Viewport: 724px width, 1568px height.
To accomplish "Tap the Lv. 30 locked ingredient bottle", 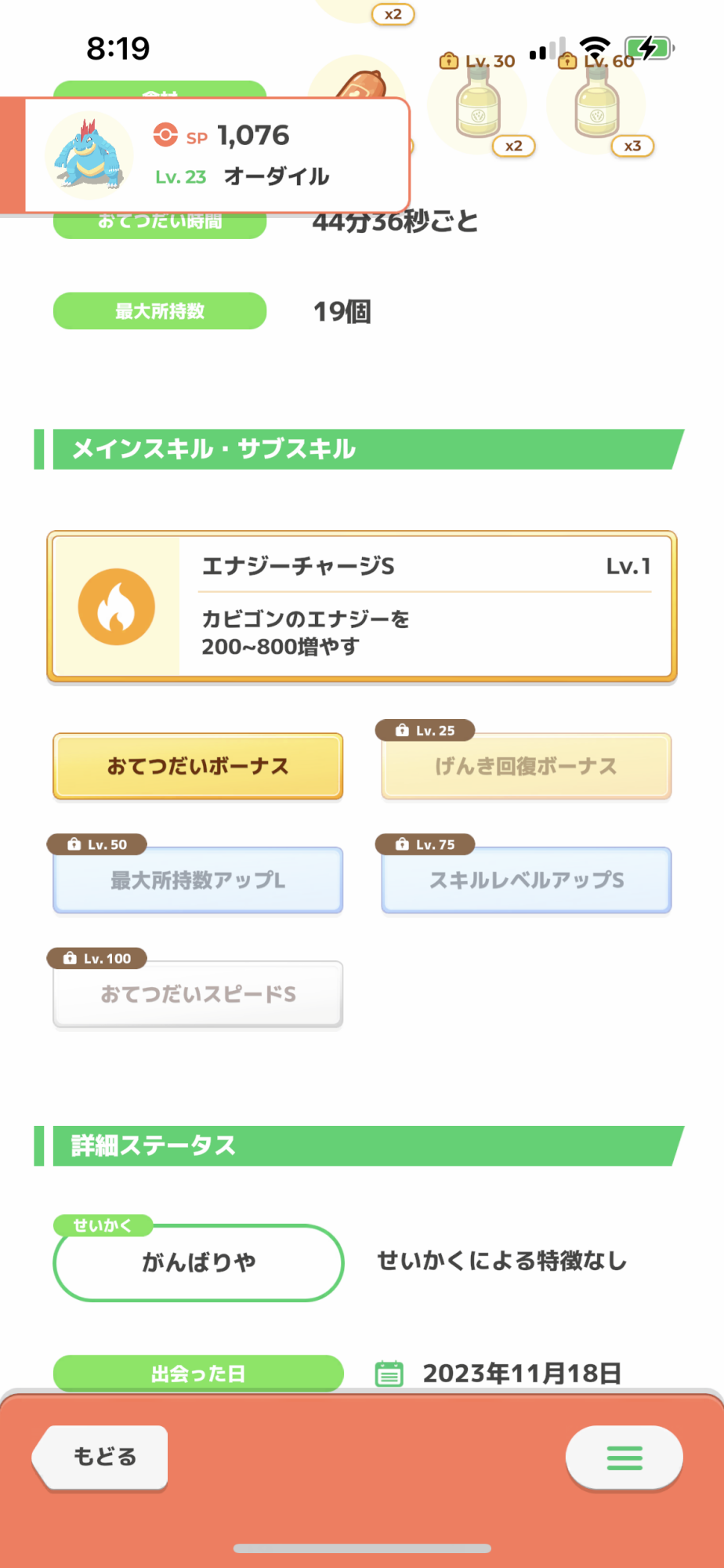I will 477,103.
